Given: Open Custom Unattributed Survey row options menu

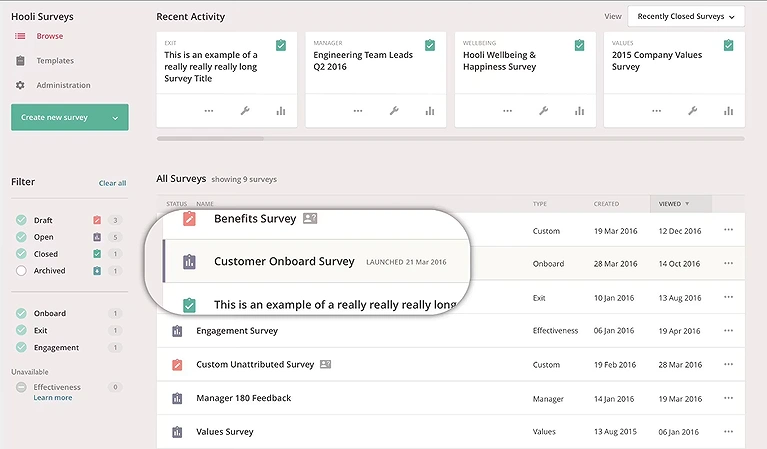Looking at the screenshot, I should (x=728, y=364).
